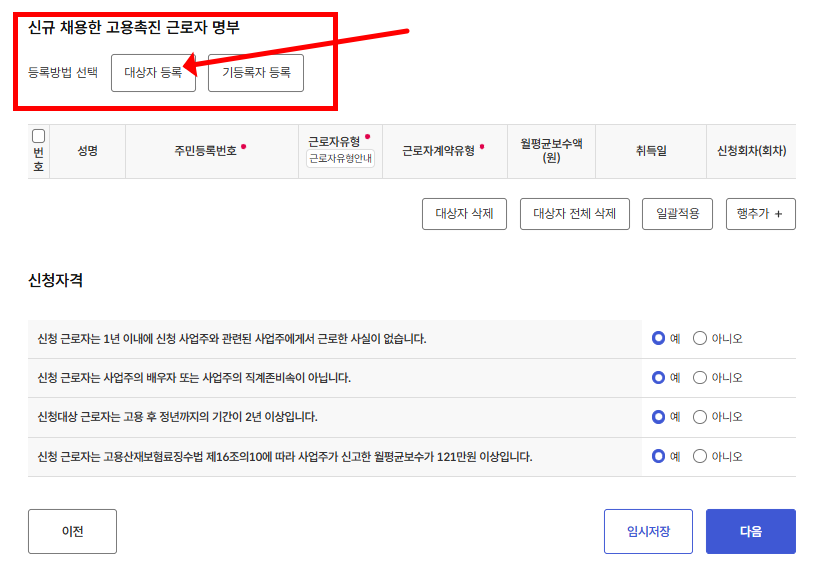Click the 월평균보수액(원) column header
This screenshot has width=815, height=570.
(x=551, y=151)
